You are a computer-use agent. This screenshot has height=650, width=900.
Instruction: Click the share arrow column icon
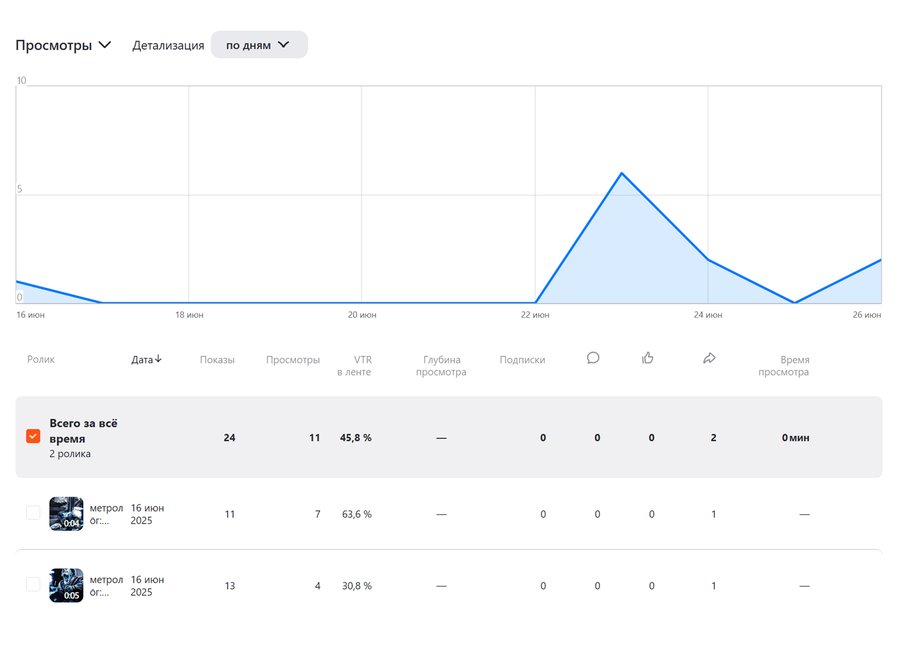pos(709,358)
